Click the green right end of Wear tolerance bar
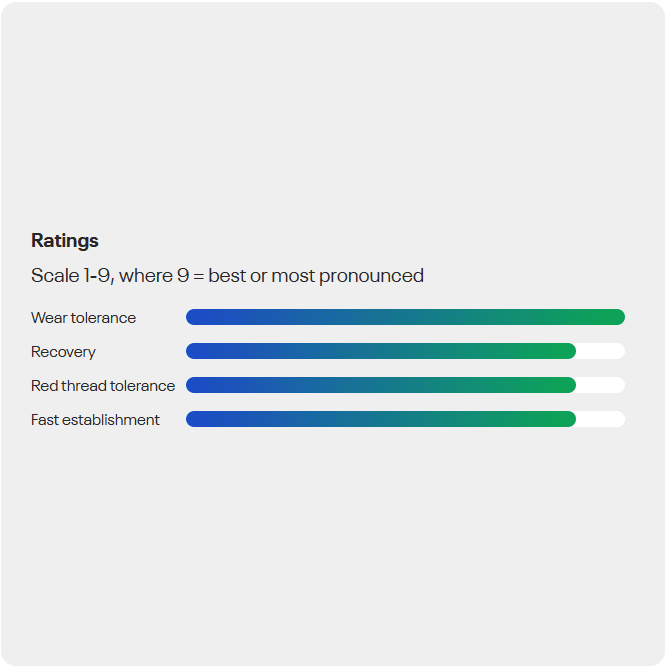 (614, 317)
